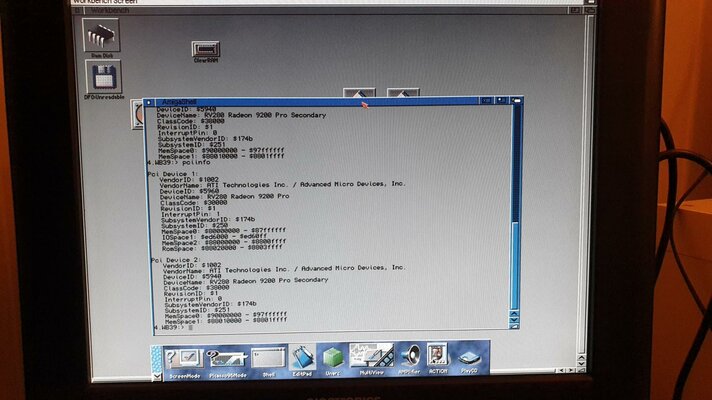Click the scroll down arrow in AmigaShell
712x400 pixels.
pos(516,318)
